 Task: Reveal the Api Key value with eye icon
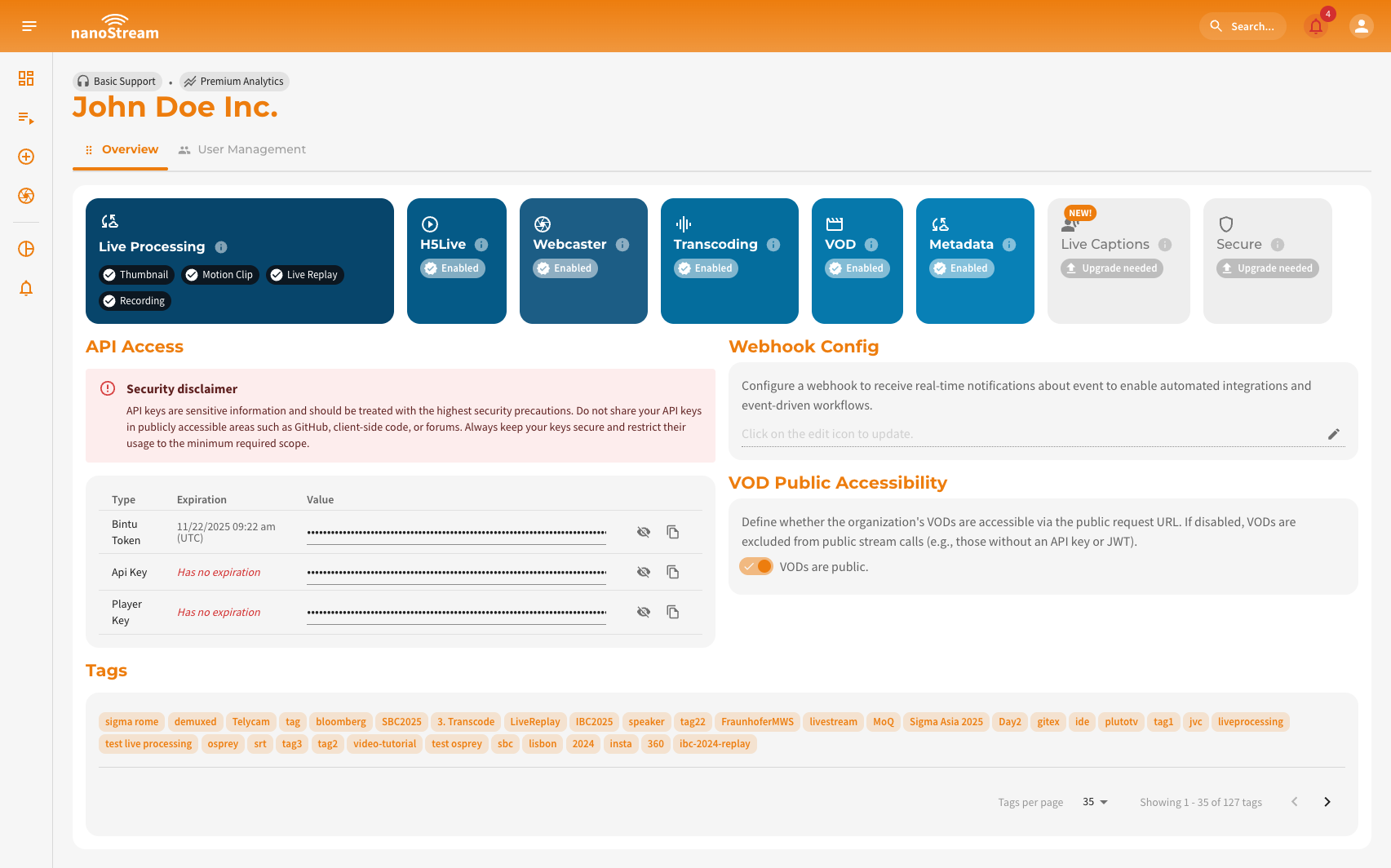pos(644,572)
